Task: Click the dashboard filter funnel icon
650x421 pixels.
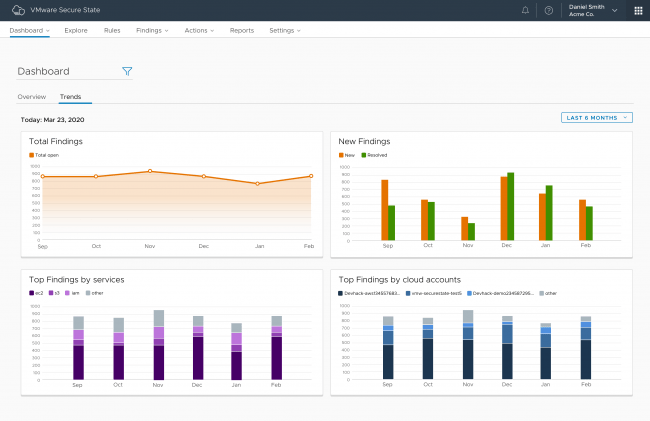Action: [x=127, y=71]
